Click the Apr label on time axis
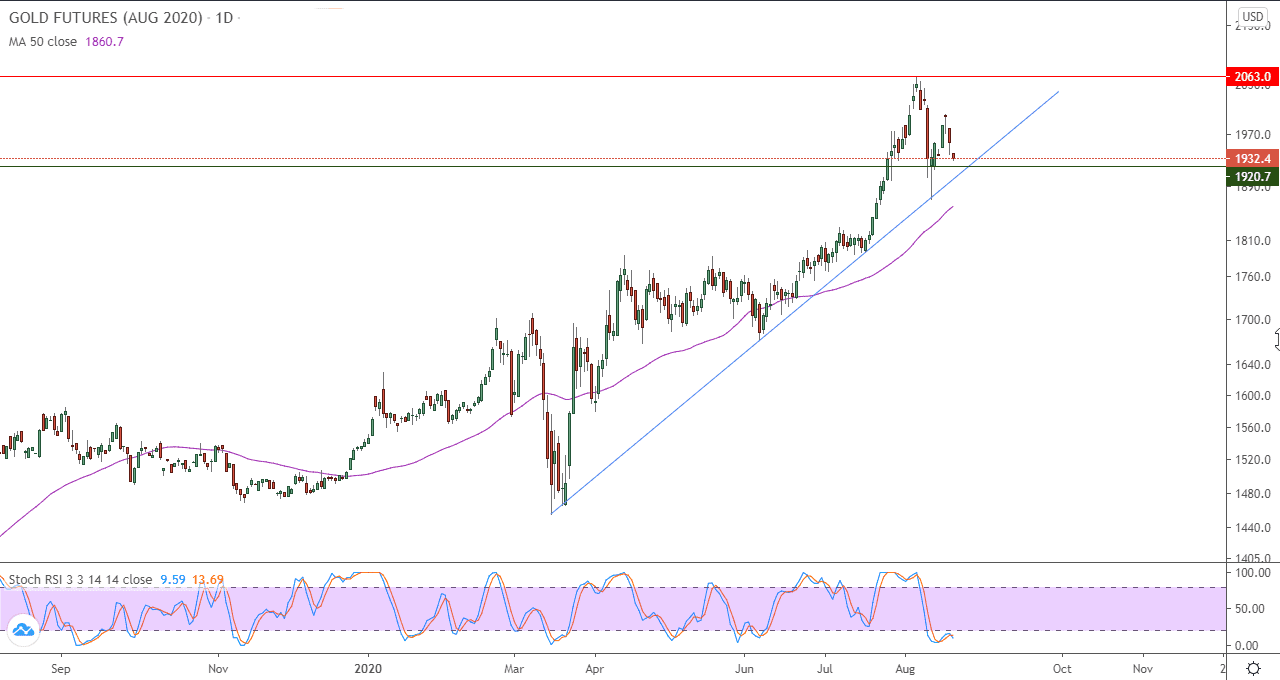1280x680 pixels. [x=594, y=667]
